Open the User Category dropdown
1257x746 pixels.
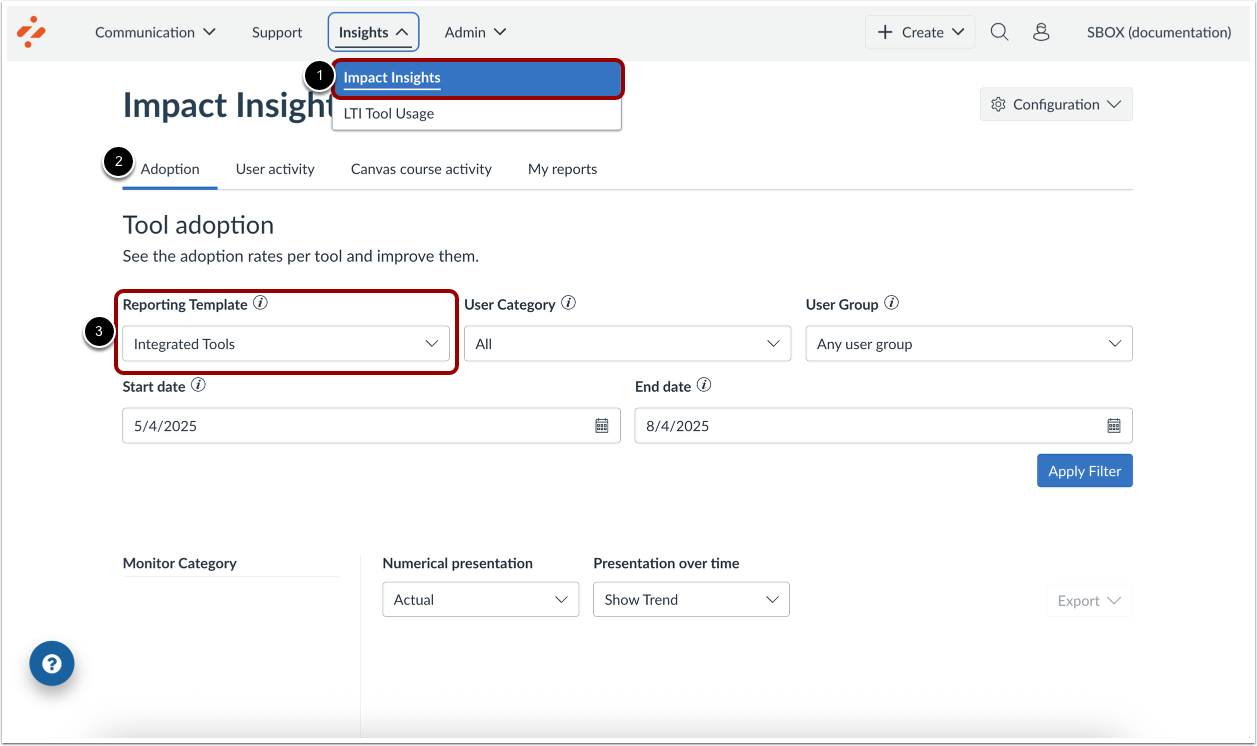click(627, 343)
